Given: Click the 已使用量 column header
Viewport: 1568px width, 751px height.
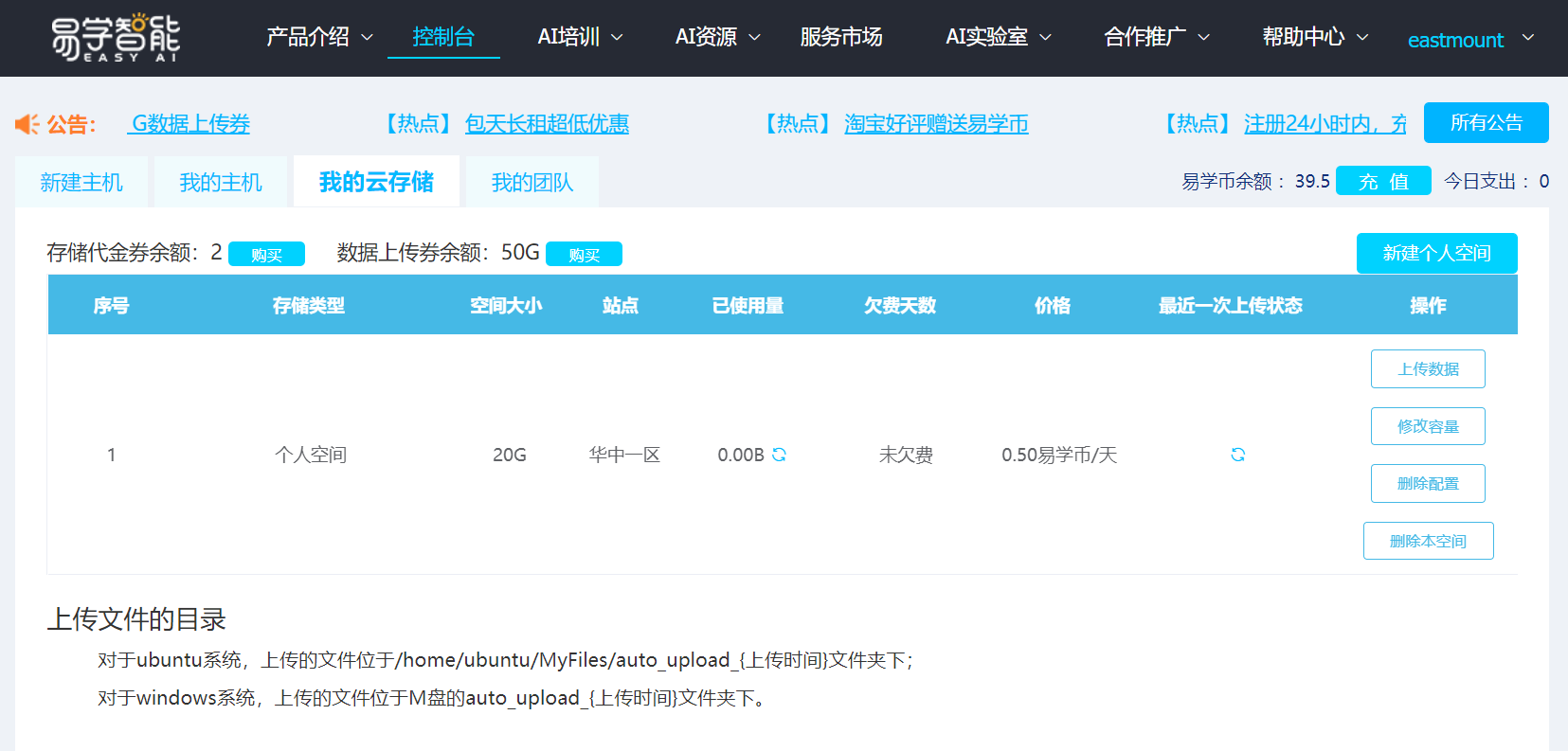Looking at the screenshot, I should pos(748,305).
